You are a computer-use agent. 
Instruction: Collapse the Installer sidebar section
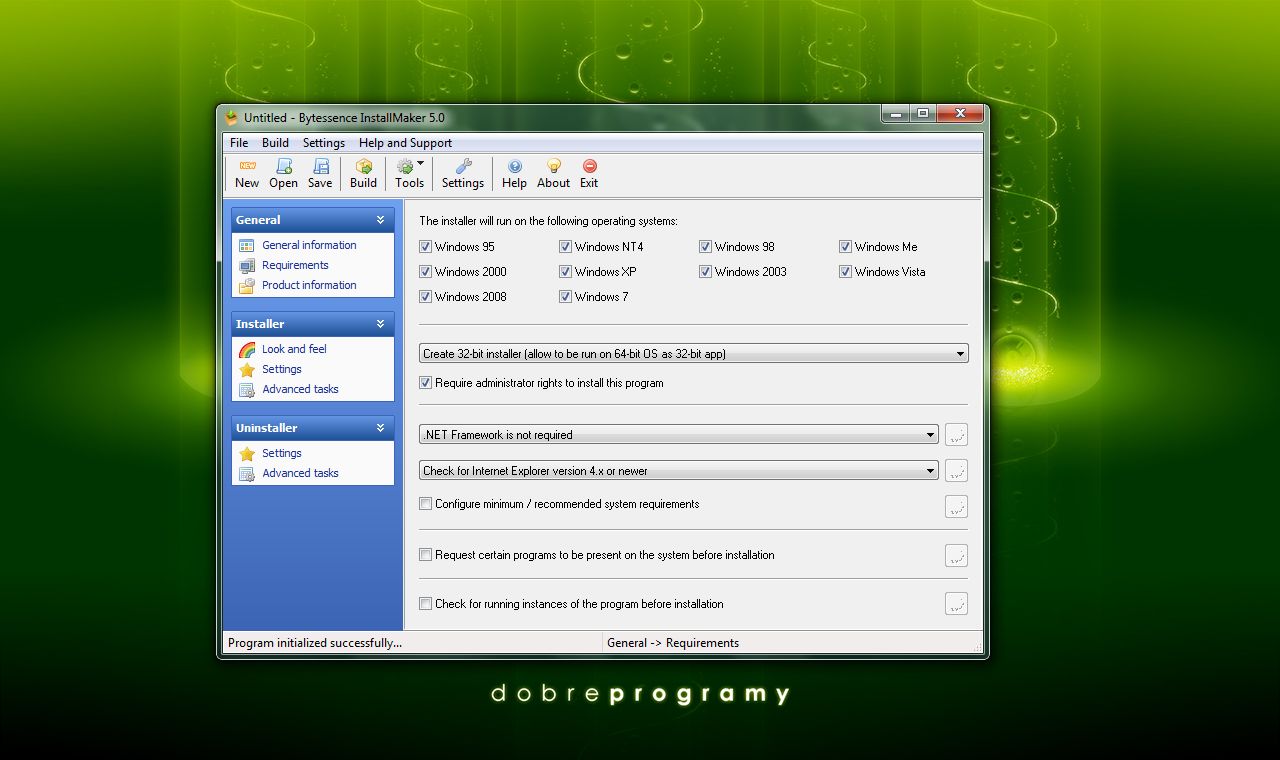click(x=380, y=324)
